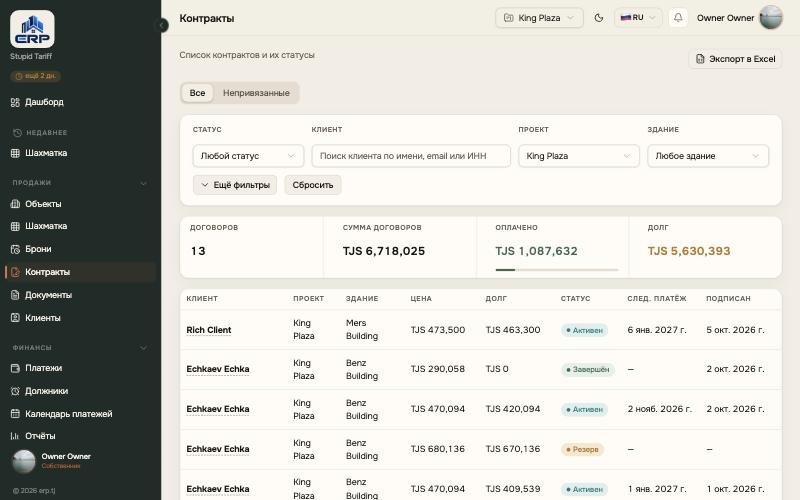This screenshot has height=500, width=800.
Task: Click the Mers Building cell
Action: coord(362,330)
